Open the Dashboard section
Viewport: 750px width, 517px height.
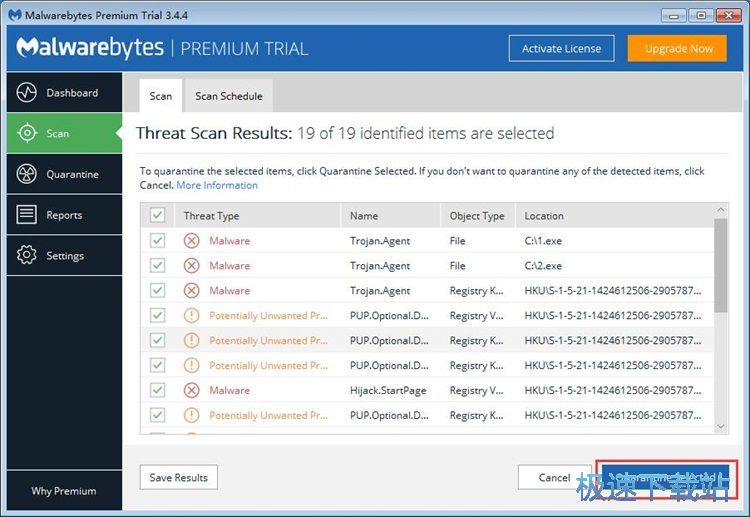pyautogui.click(x=65, y=92)
